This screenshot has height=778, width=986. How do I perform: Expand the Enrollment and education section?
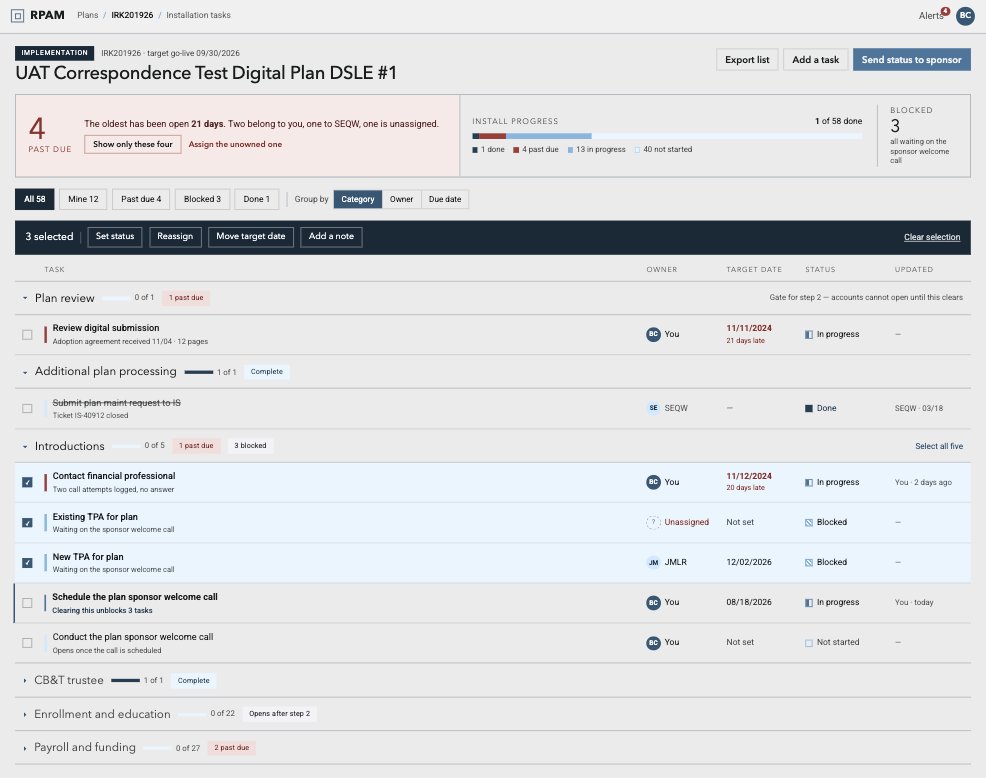pyautogui.click(x=25, y=714)
